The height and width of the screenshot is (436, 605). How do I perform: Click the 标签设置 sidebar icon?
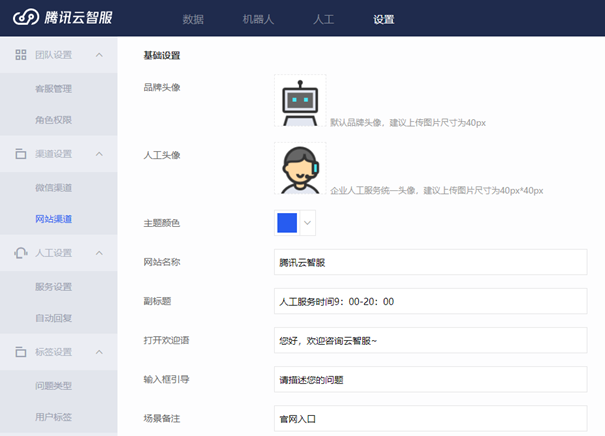point(21,352)
